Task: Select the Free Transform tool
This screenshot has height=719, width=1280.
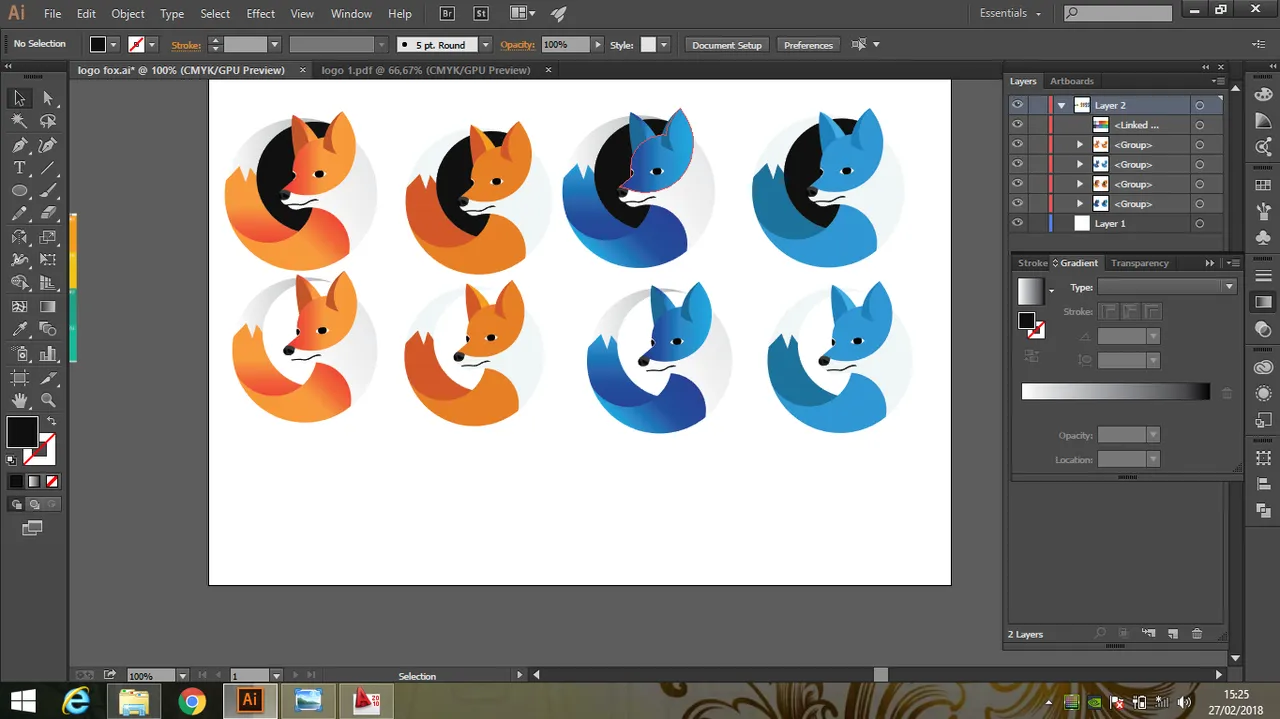Action: tap(48, 260)
